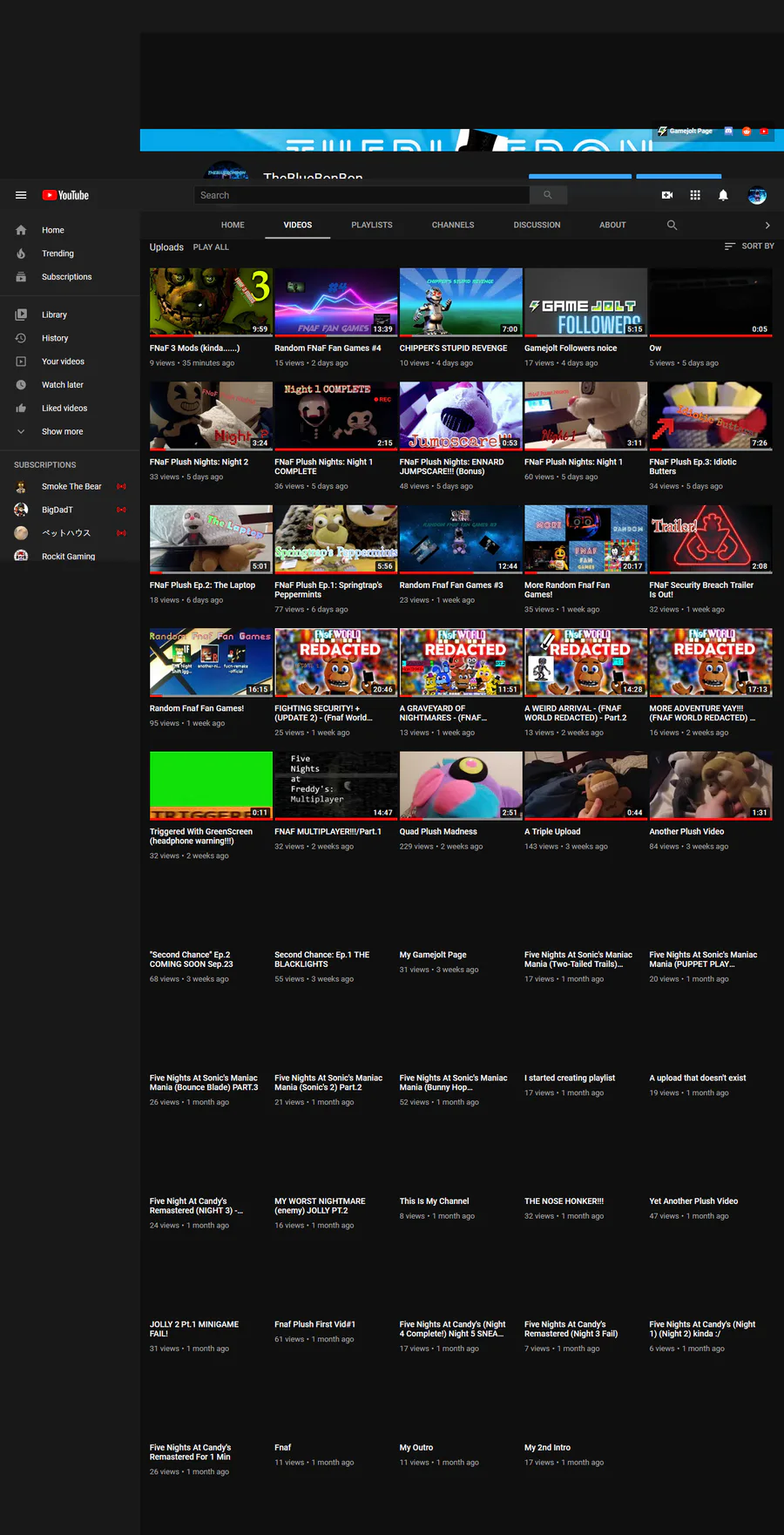
Task: Open the Rockit Gaming subscription link
Action: tap(68, 556)
